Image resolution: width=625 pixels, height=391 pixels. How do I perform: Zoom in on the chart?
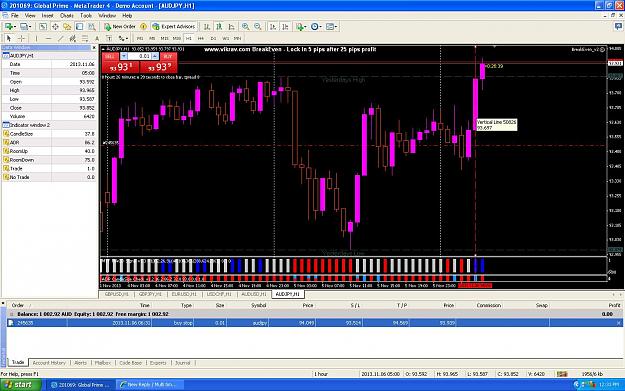246,26
